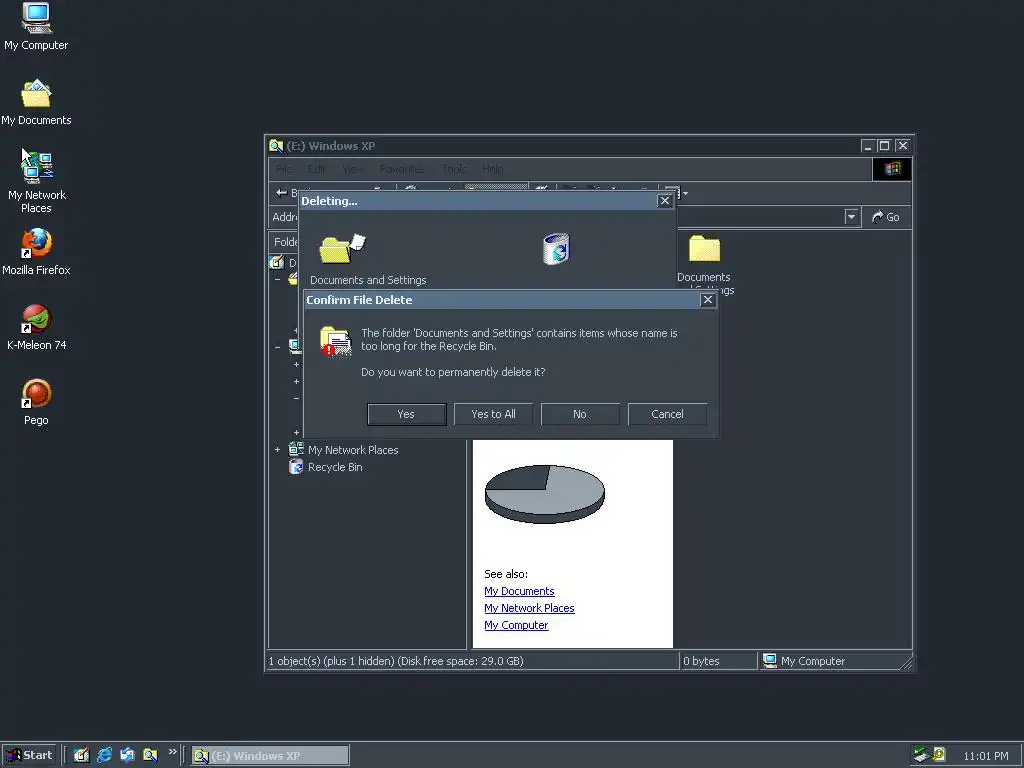The height and width of the screenshot is (768, 1024).
Task: Select (E:) Windows XP taskbar button
Action: tap(270, 756)
